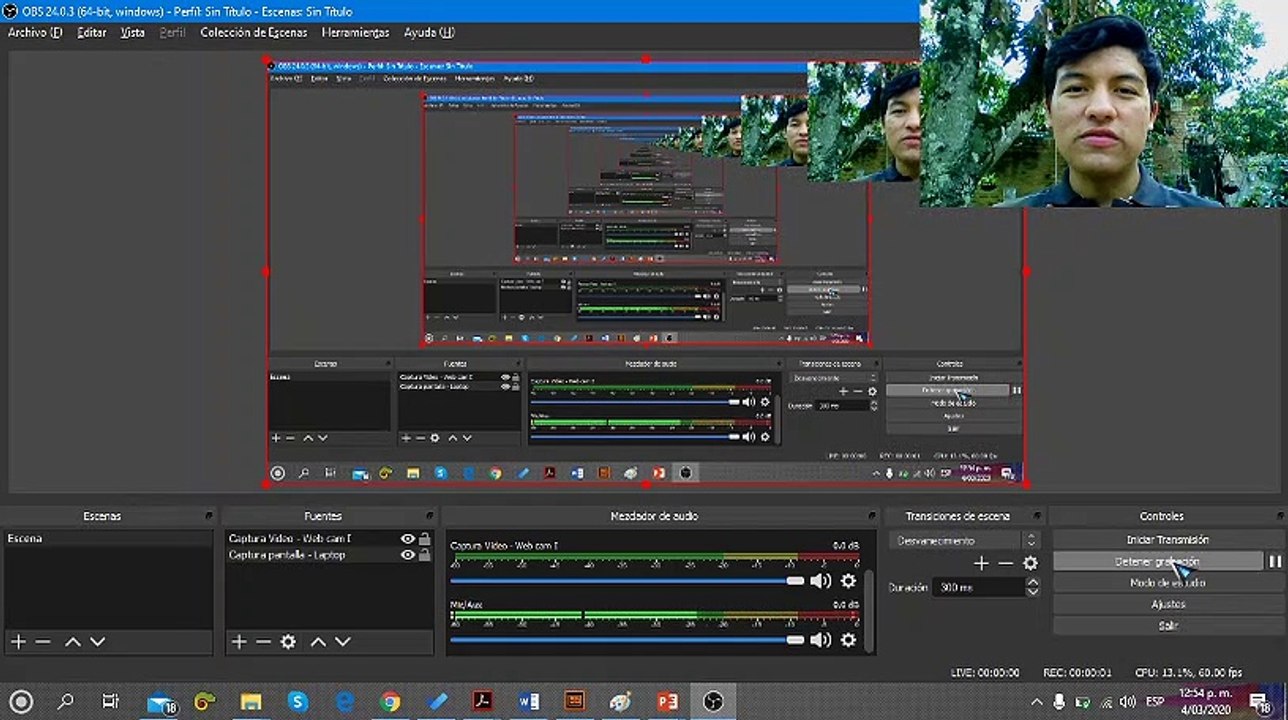This screenshot has height=720, width=1288.
Task: Add a new source with plus icon
Action: (239, 642)
